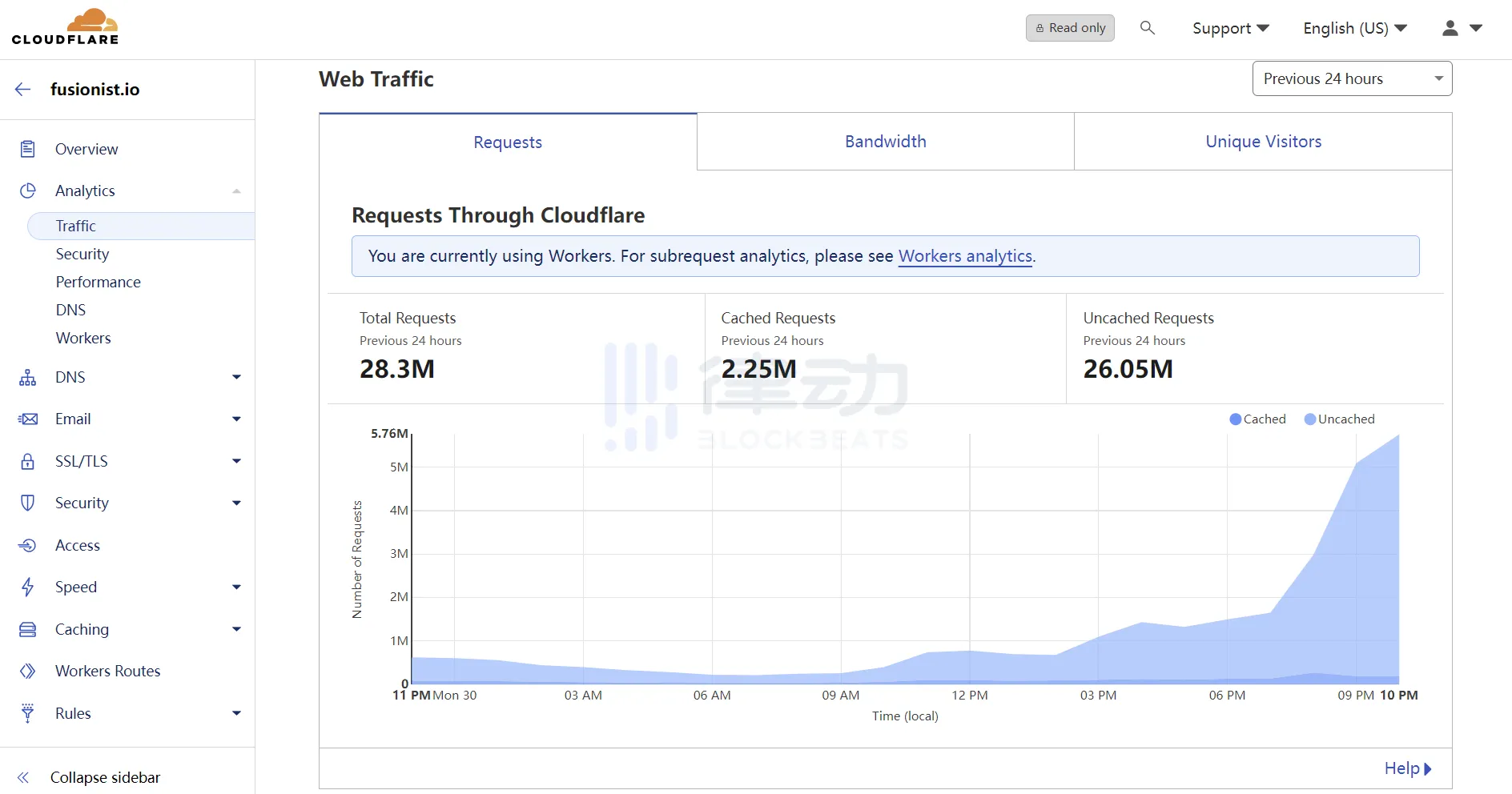Image resolution: width=1512 pixels, height=794 pixels.
Task: Expand the Support dropdown menu
Action: (x=1230, y=28)
